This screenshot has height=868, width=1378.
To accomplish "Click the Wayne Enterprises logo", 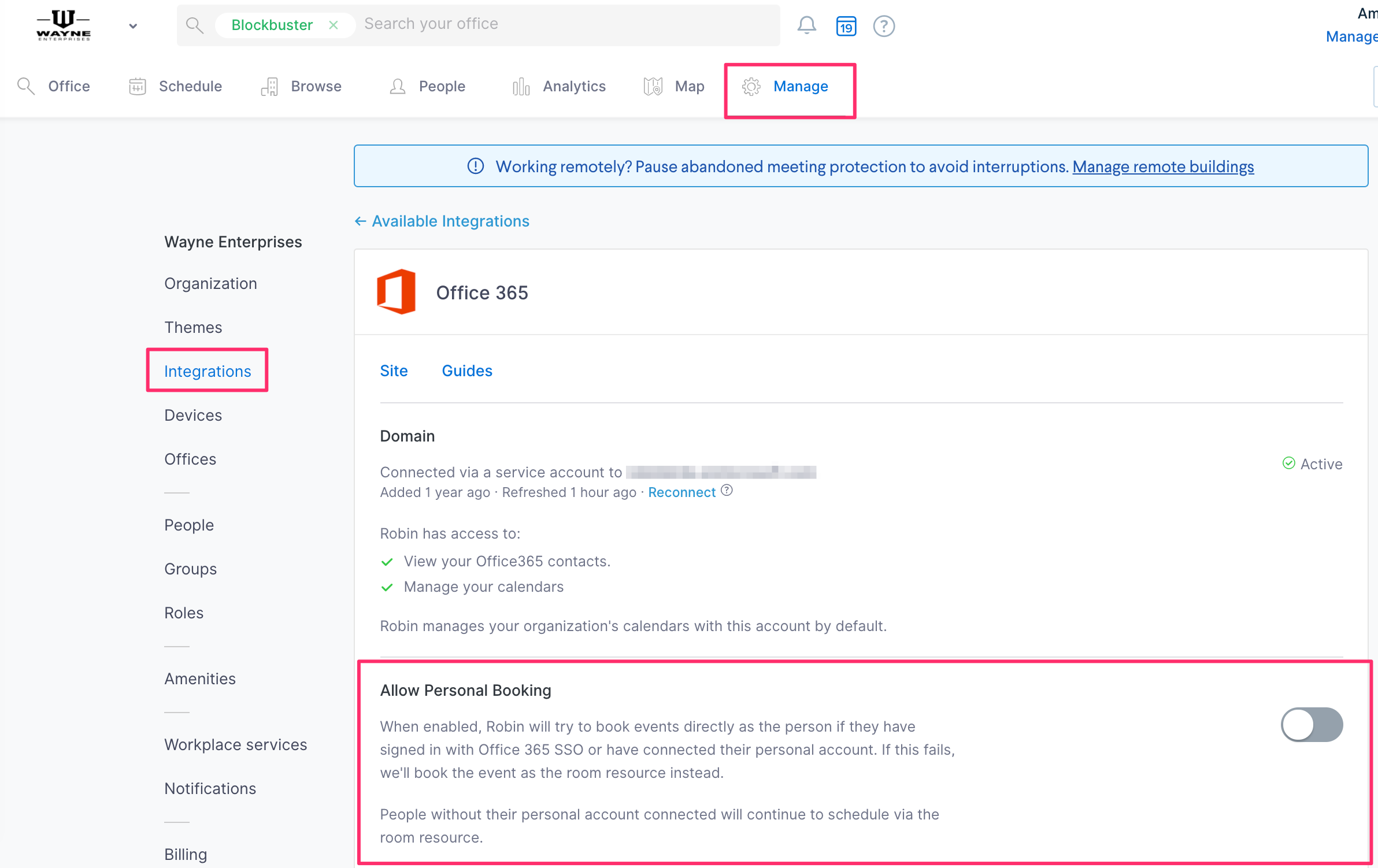I will point(64,25).
